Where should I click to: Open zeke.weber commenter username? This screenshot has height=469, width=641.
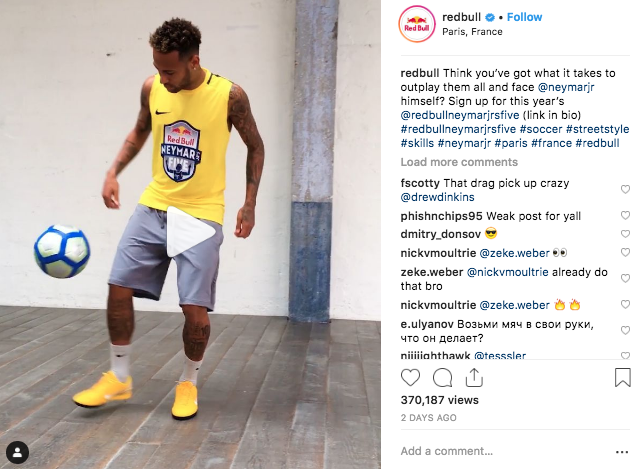point(432,272)
